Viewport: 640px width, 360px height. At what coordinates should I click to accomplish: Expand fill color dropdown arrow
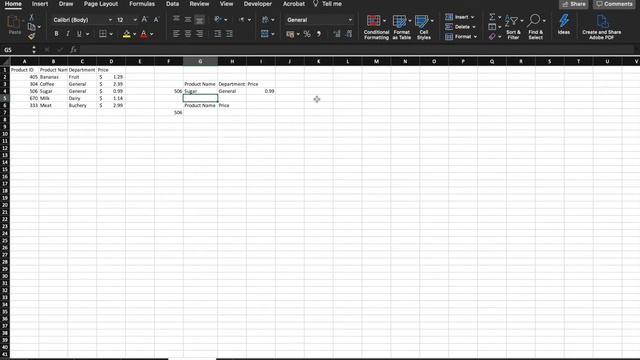[x=134, y=34]
